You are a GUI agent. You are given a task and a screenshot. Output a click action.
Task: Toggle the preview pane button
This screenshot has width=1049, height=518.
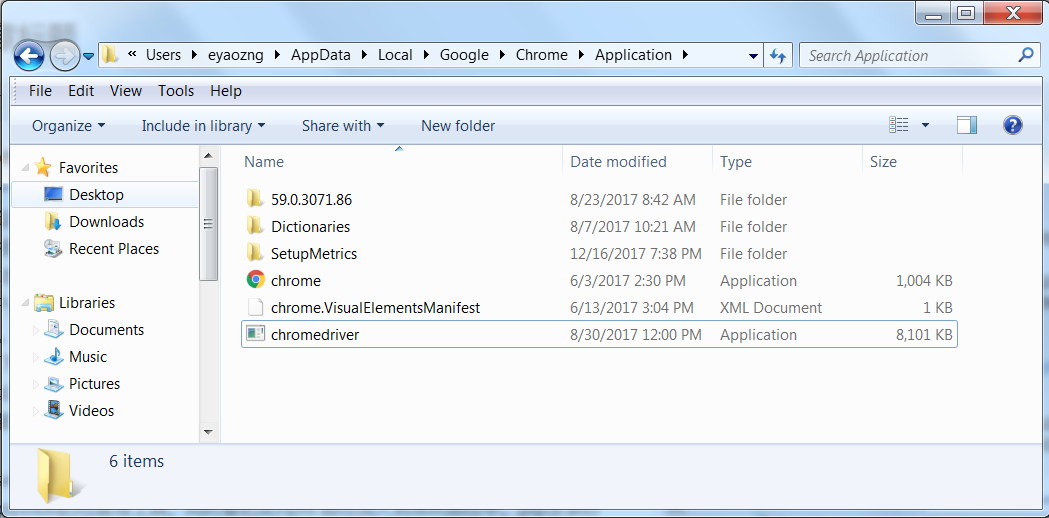tap(967, 125)
